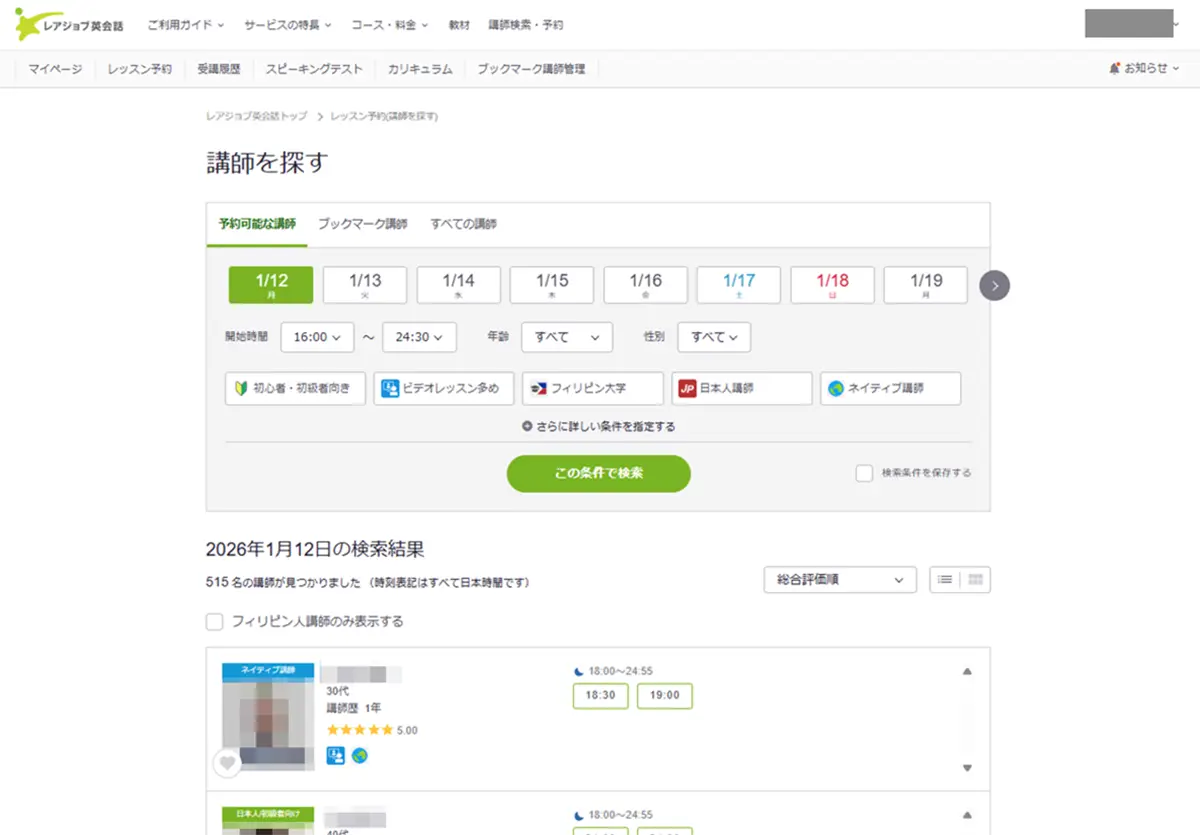Switch to grid view layout icon

click(x=975, y=580)
